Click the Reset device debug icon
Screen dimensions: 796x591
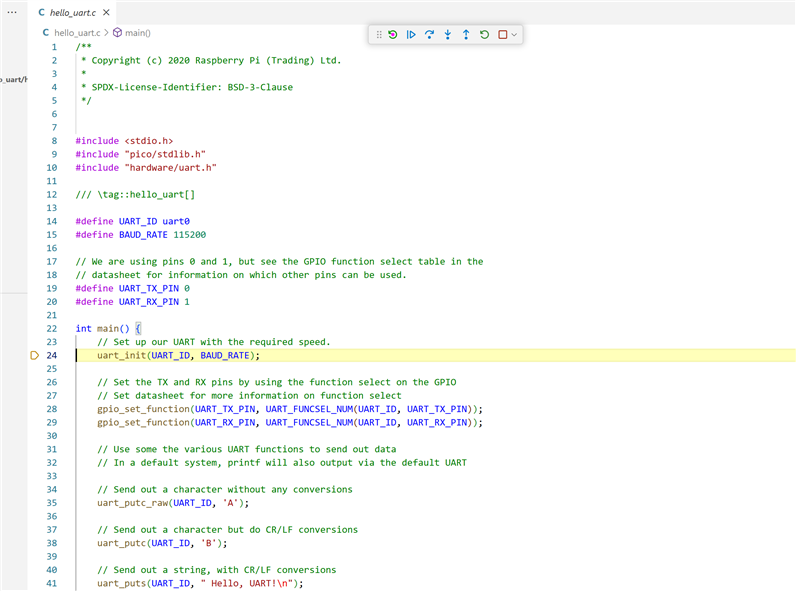click(393, 35)
